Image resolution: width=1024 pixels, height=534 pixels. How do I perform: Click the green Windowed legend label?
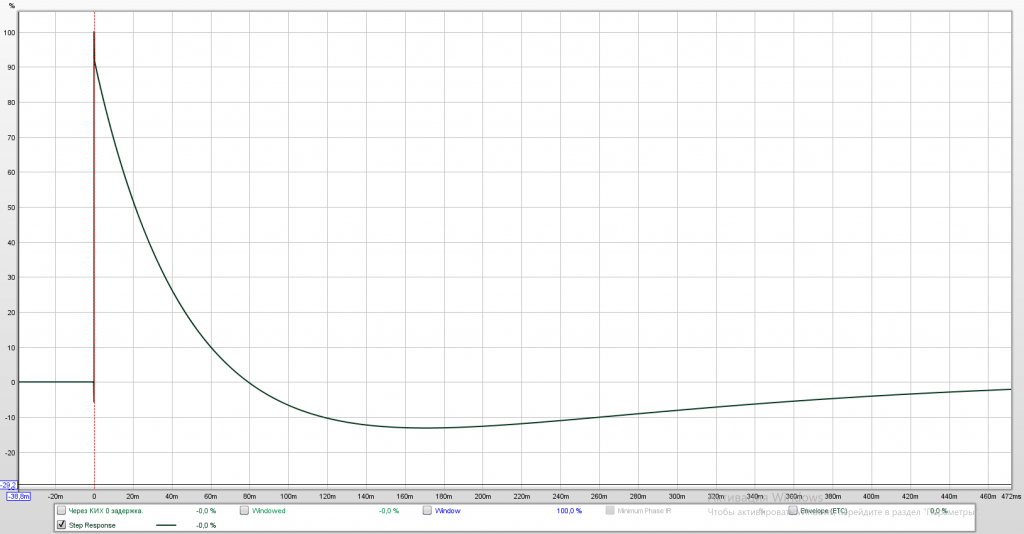[268, 511]
